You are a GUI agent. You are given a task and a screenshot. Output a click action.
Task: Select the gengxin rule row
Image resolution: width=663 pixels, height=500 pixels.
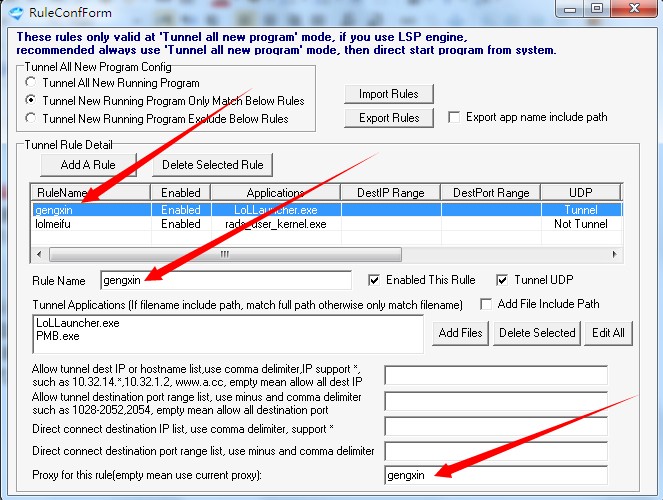(326, 210)
